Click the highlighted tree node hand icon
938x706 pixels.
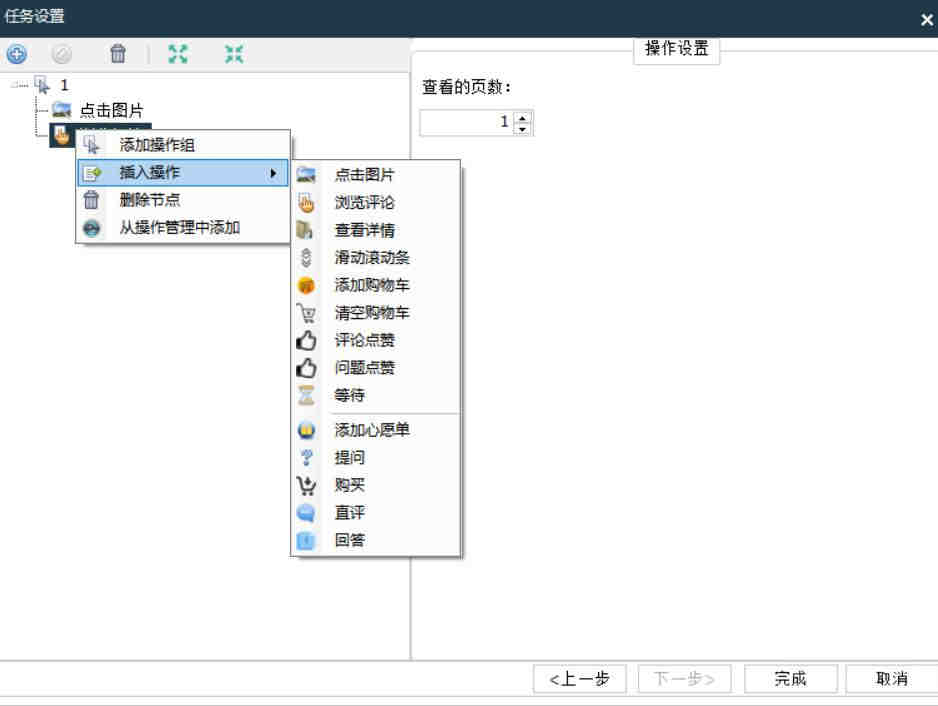(61, 135)
